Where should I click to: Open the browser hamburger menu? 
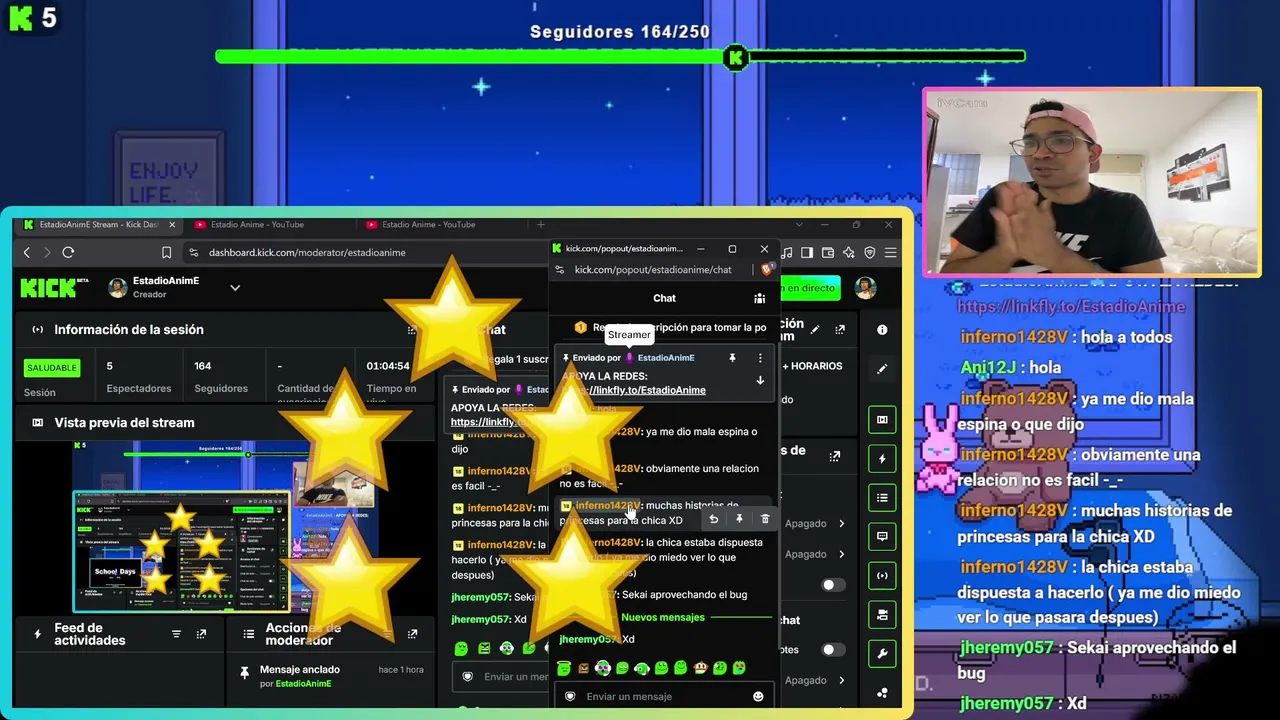tap(890, 253)
